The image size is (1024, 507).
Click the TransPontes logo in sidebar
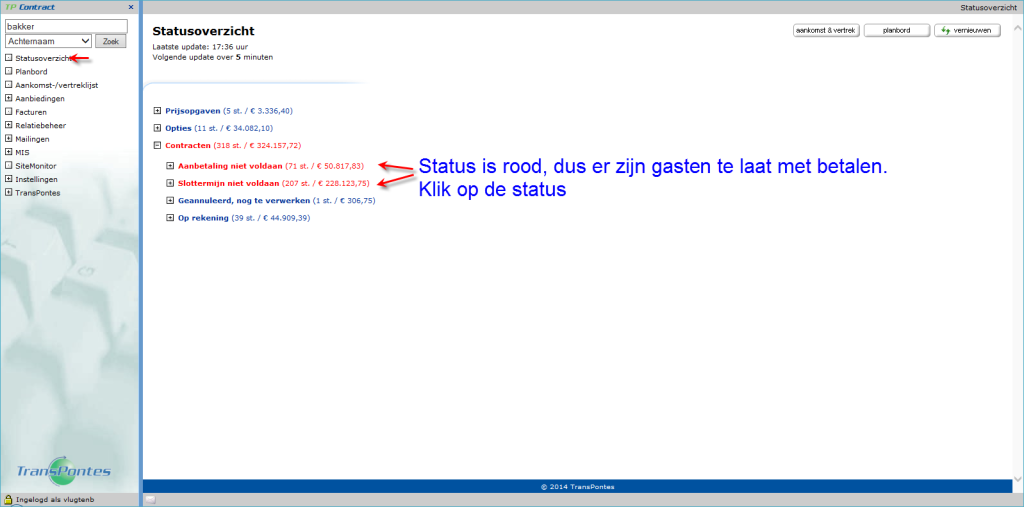65,471
